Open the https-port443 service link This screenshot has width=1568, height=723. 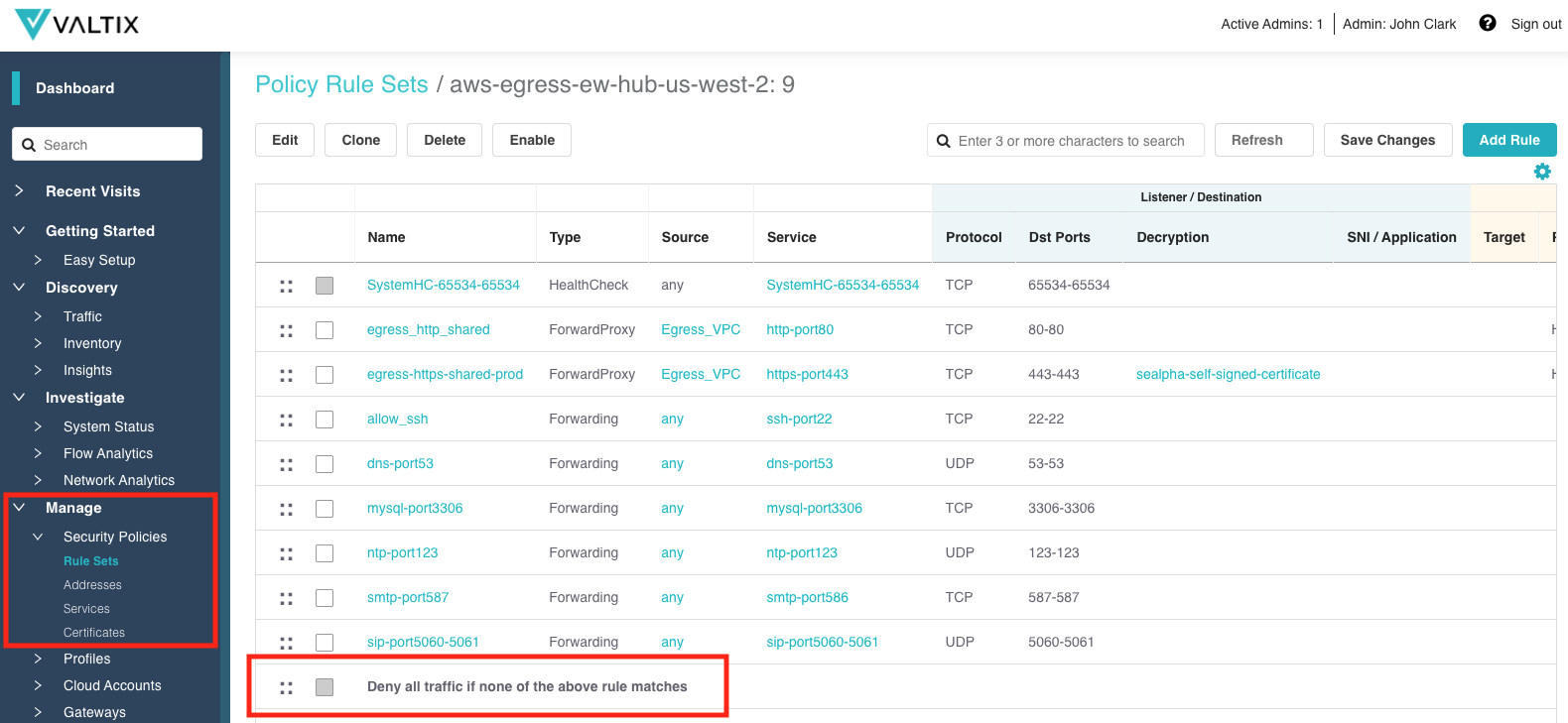click(807, 374)
